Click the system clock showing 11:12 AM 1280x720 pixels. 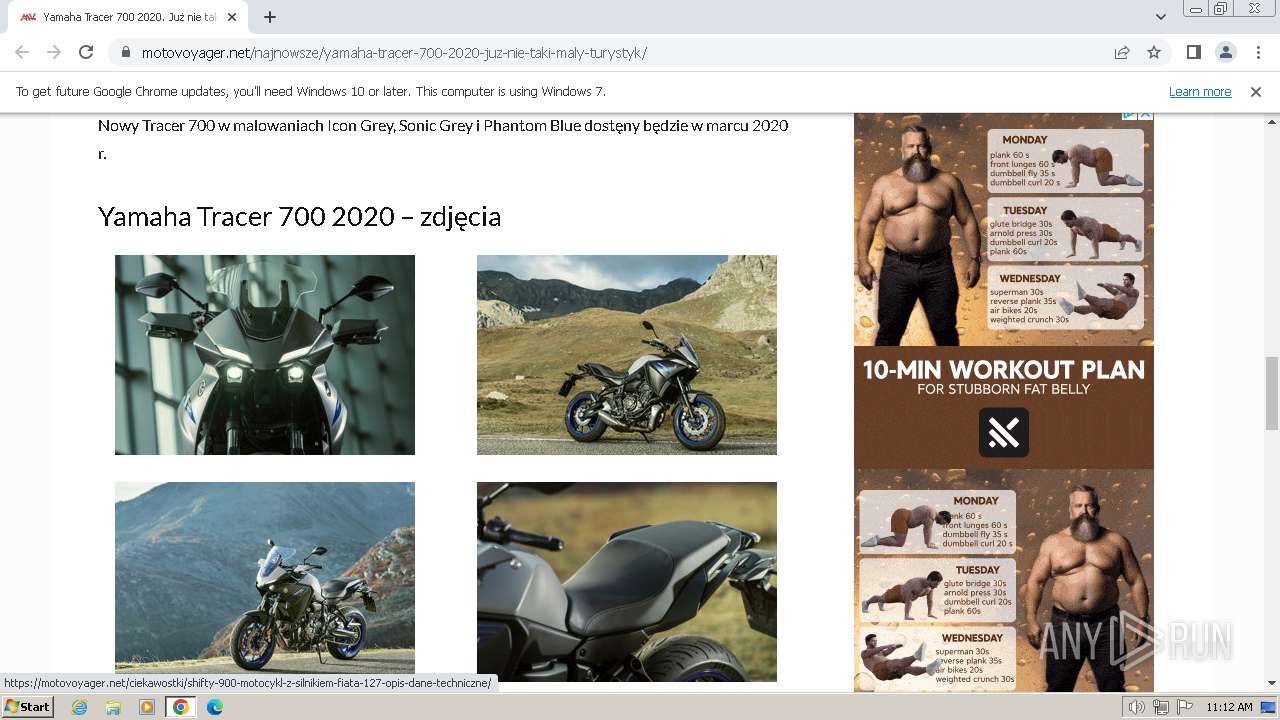pyautogui.click(x=1229, y=707)
